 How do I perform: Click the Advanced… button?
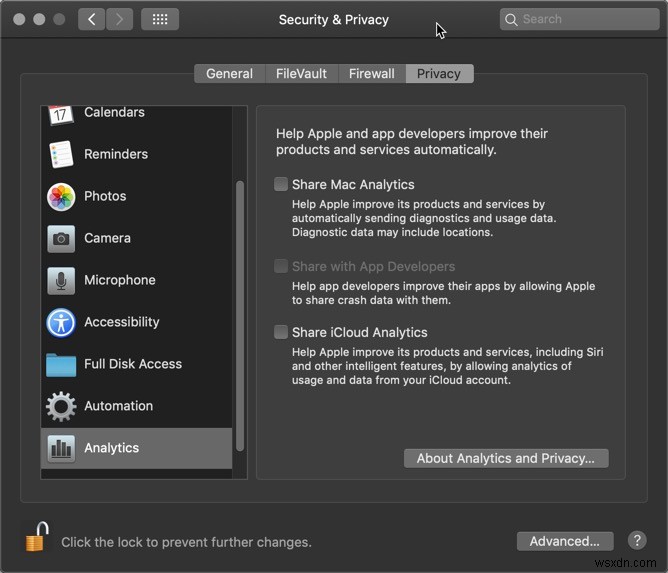(565, 541)
